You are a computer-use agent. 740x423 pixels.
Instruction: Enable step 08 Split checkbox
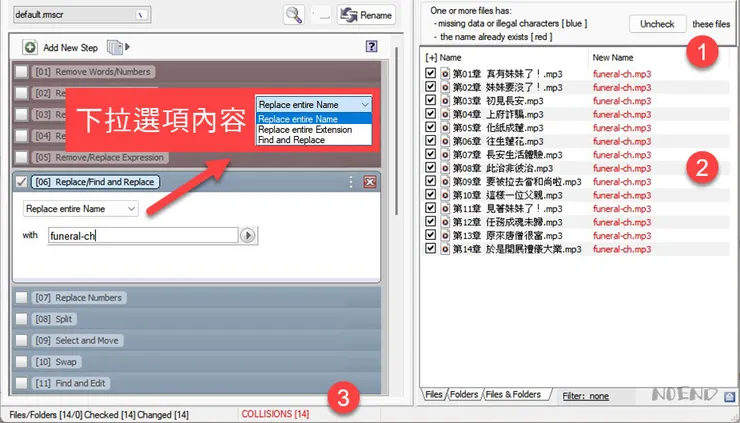21,319
